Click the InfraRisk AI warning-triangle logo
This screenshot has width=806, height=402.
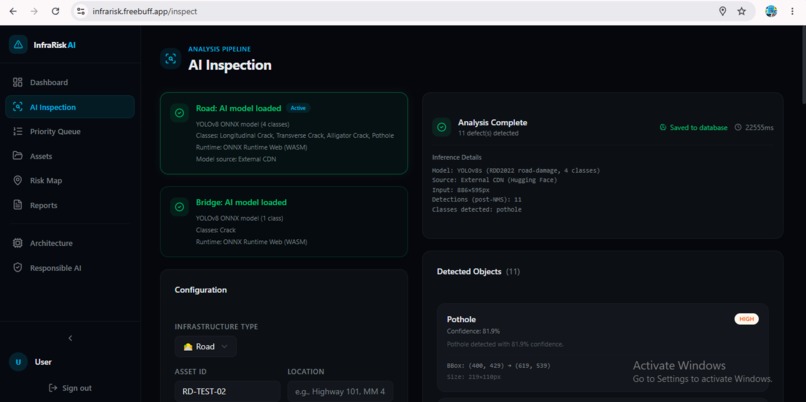click(x=19, y=45)
